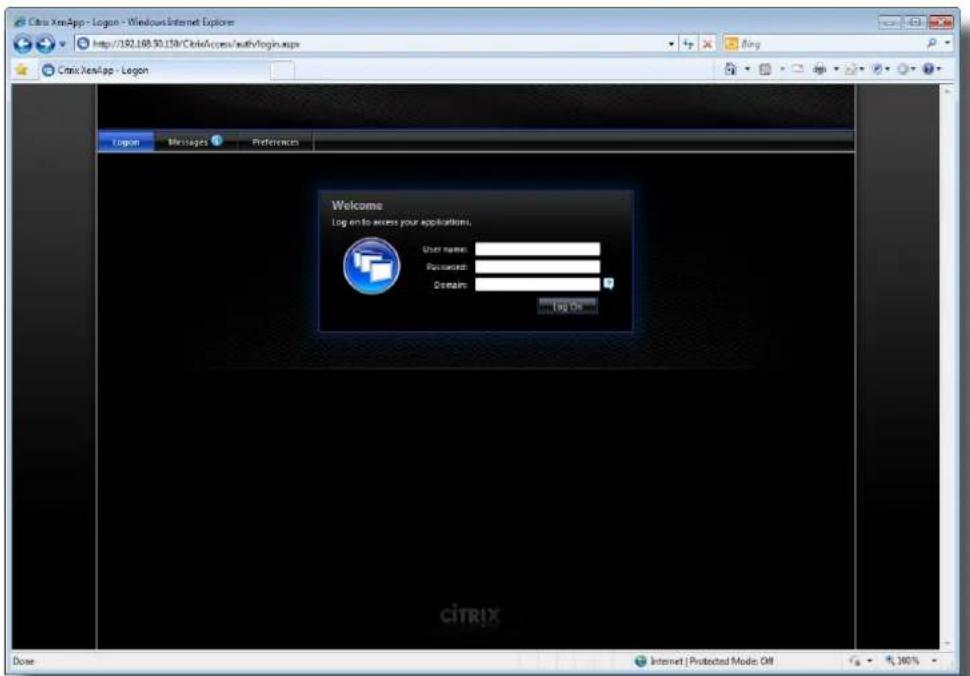Click the Welcome heading text
Viewport: 970px width, 676px height.
click(x=357, y=205)
